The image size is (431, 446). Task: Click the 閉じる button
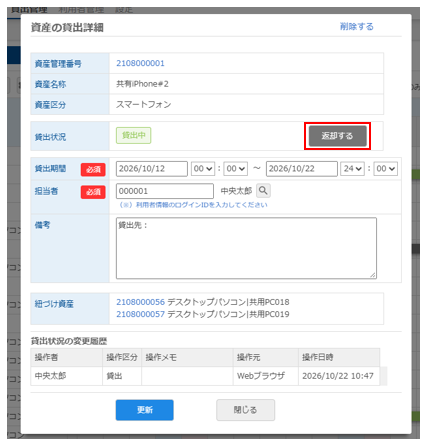pos(246,410)
